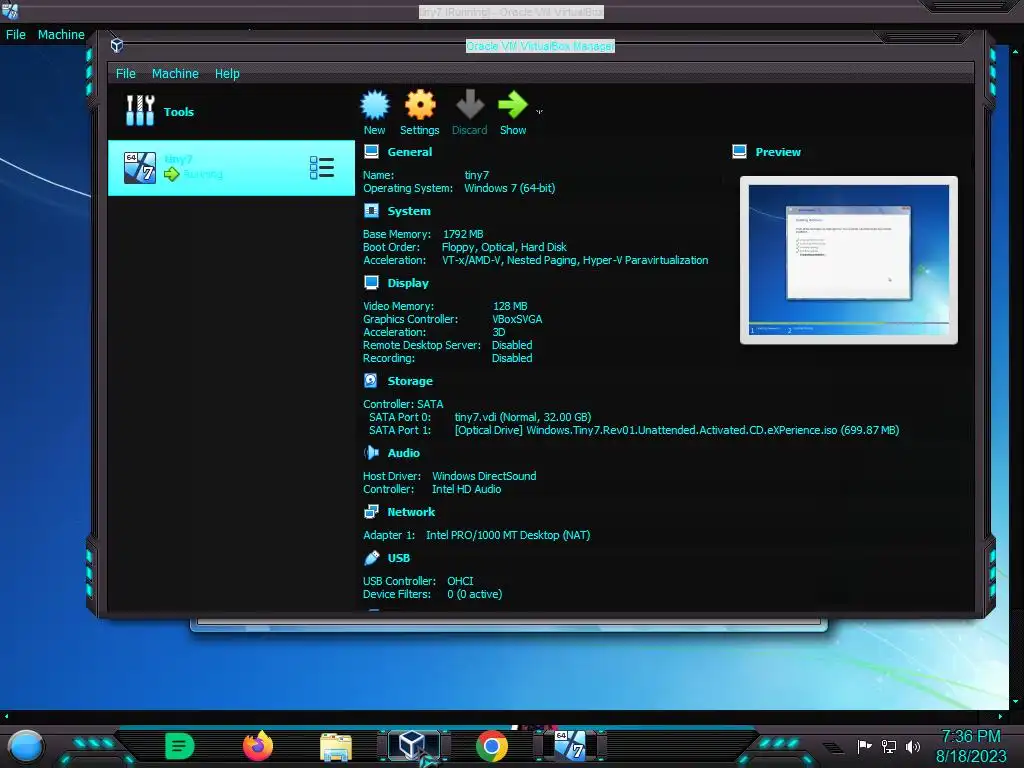Click the tiny7 preview thumbnail
Screen dimensions: 1024x768
point(848,260)
